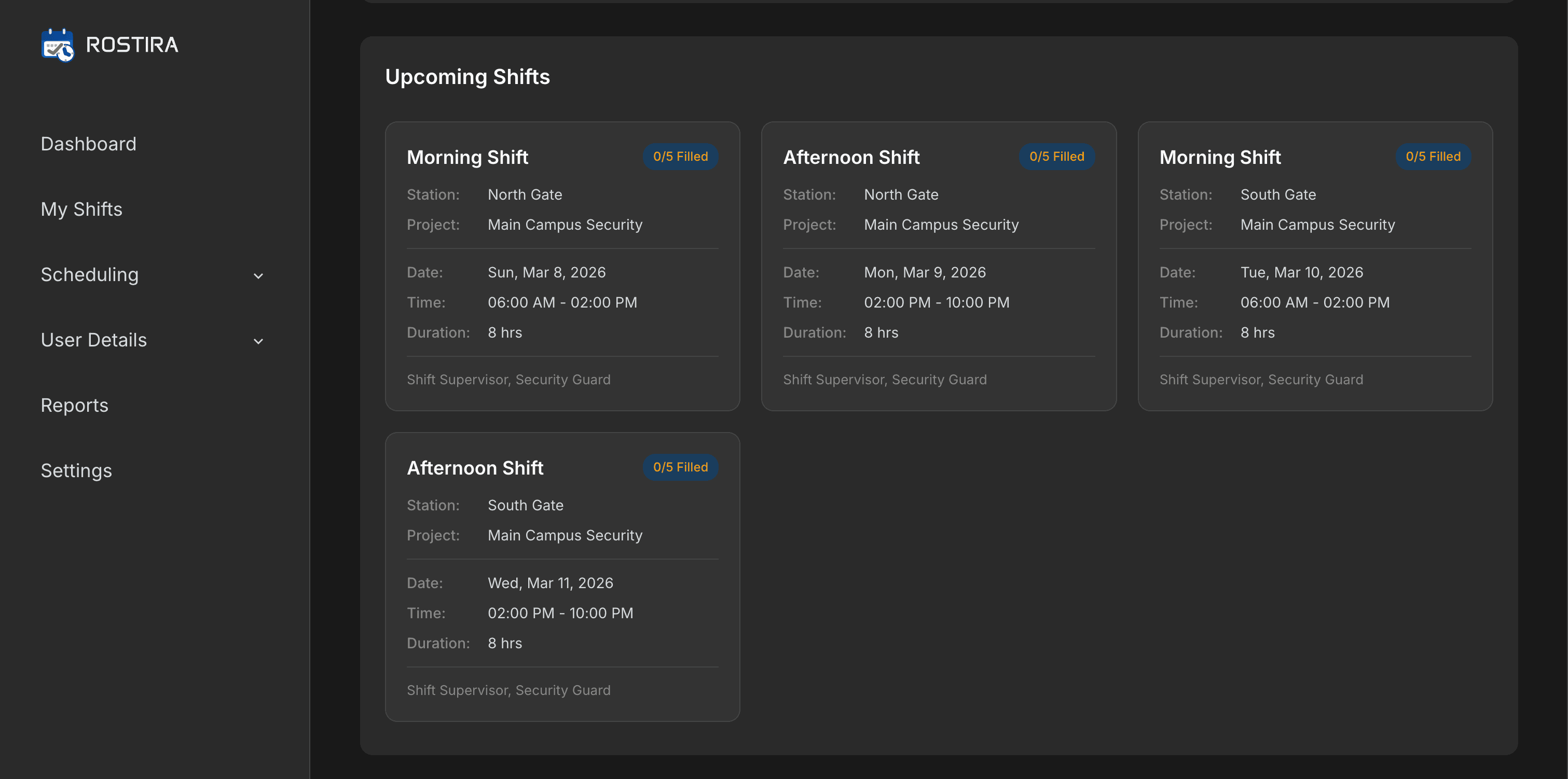Click Shift Supervisor, Security Guard label on Monday's shift
The image size is (1568, 779).
pyautogui.click(x=885, y=379)
